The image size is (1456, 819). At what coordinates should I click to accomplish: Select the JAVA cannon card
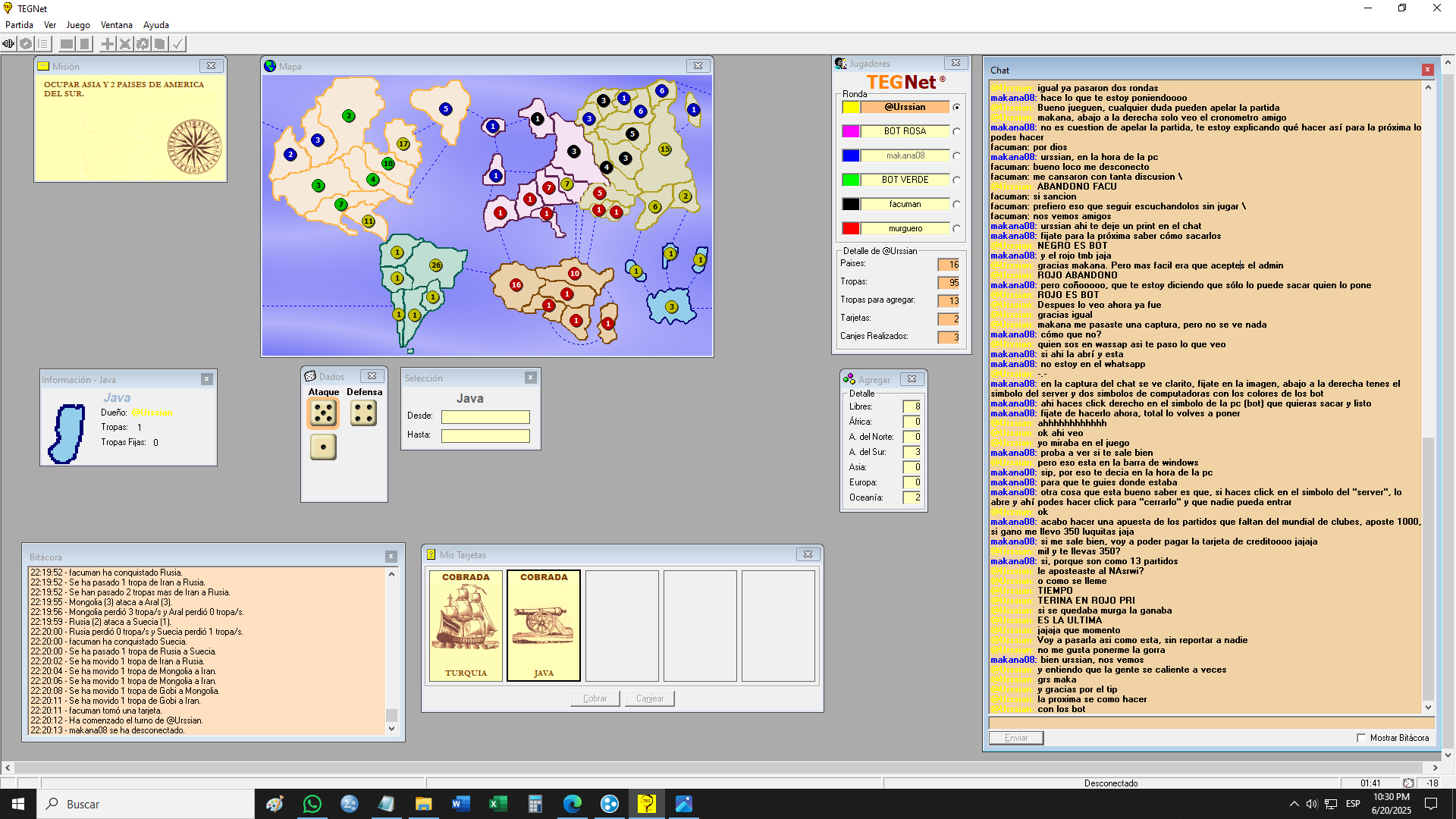pos(544,626)
